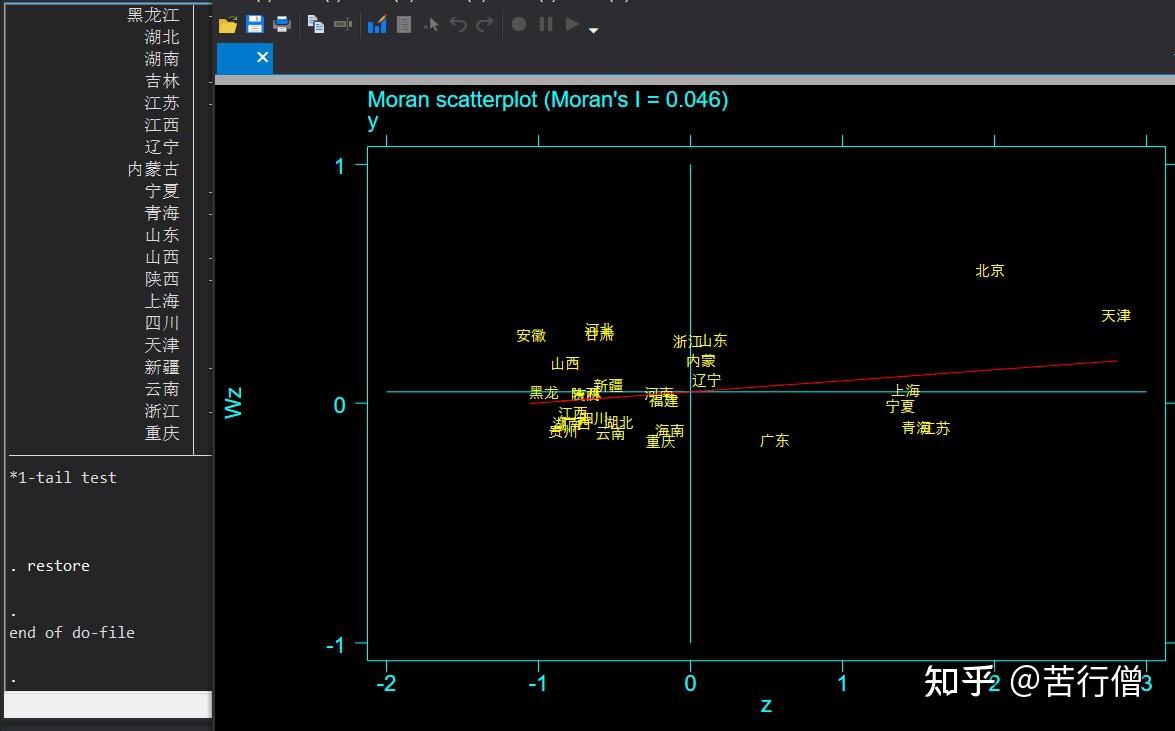
Task: Rename the current graph
Action: pos(343,24)
